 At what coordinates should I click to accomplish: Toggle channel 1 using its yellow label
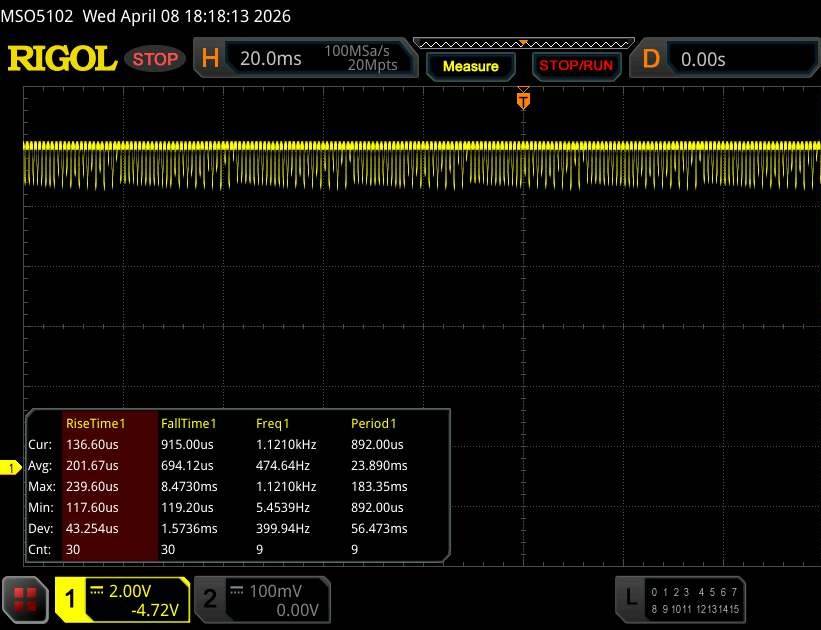[71, 597]
